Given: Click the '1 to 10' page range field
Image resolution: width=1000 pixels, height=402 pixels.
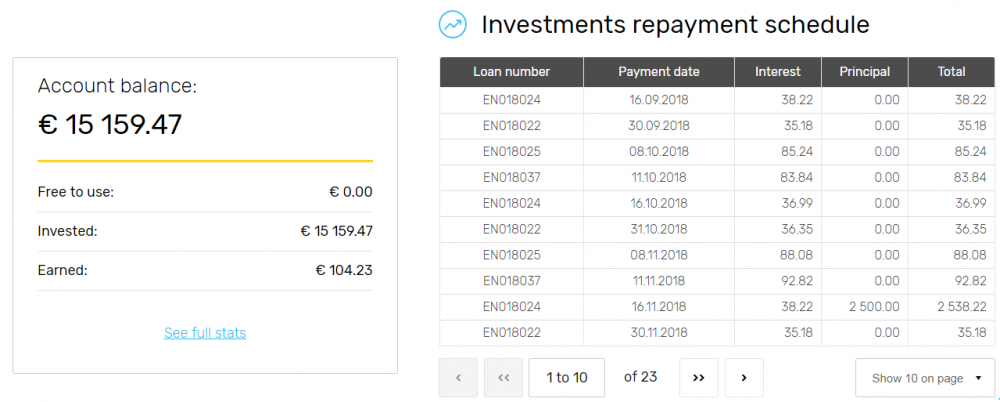Looking at the screenshot, I should (567, 377).
